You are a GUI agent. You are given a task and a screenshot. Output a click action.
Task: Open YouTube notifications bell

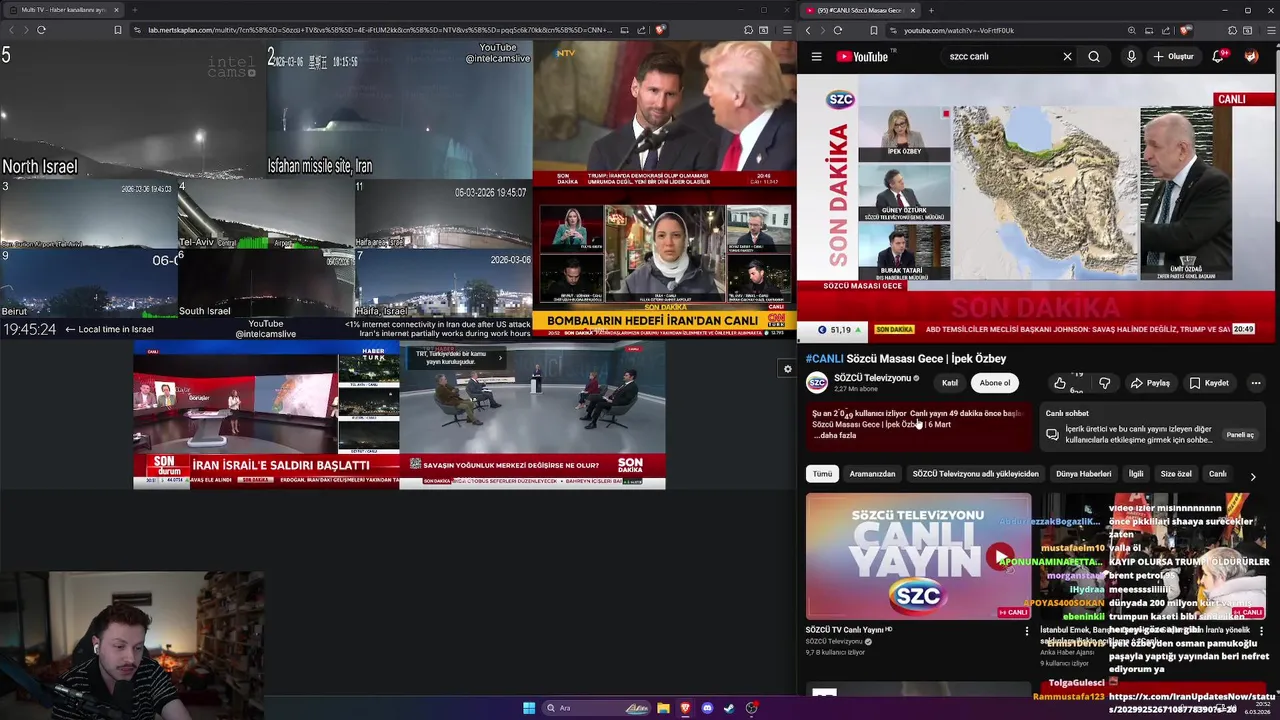pos(1218,57)
